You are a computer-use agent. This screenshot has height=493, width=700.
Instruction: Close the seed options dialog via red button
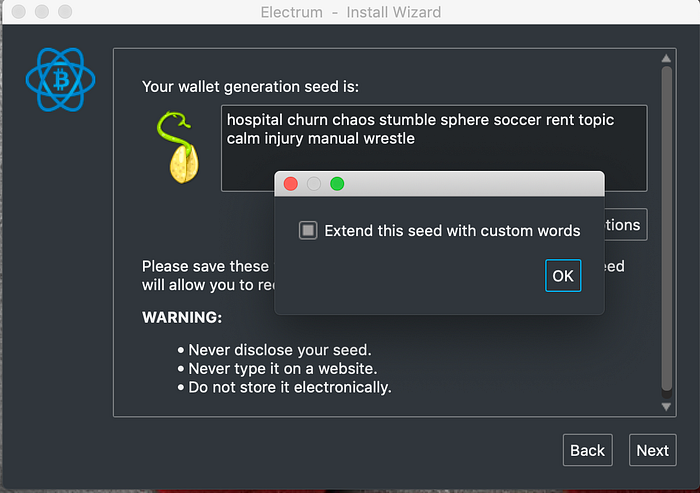tap(291, 184)
